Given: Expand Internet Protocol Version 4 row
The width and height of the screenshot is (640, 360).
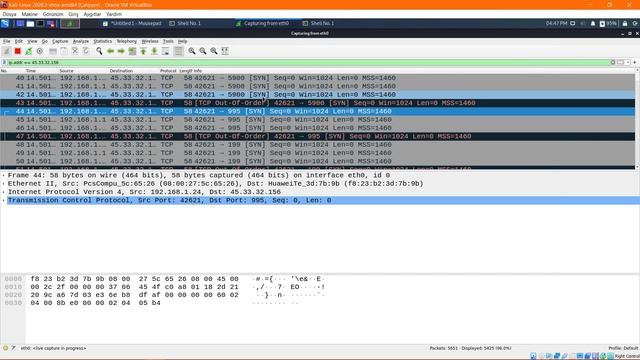Looking at the screenshot, I should (x=4, y=192).
